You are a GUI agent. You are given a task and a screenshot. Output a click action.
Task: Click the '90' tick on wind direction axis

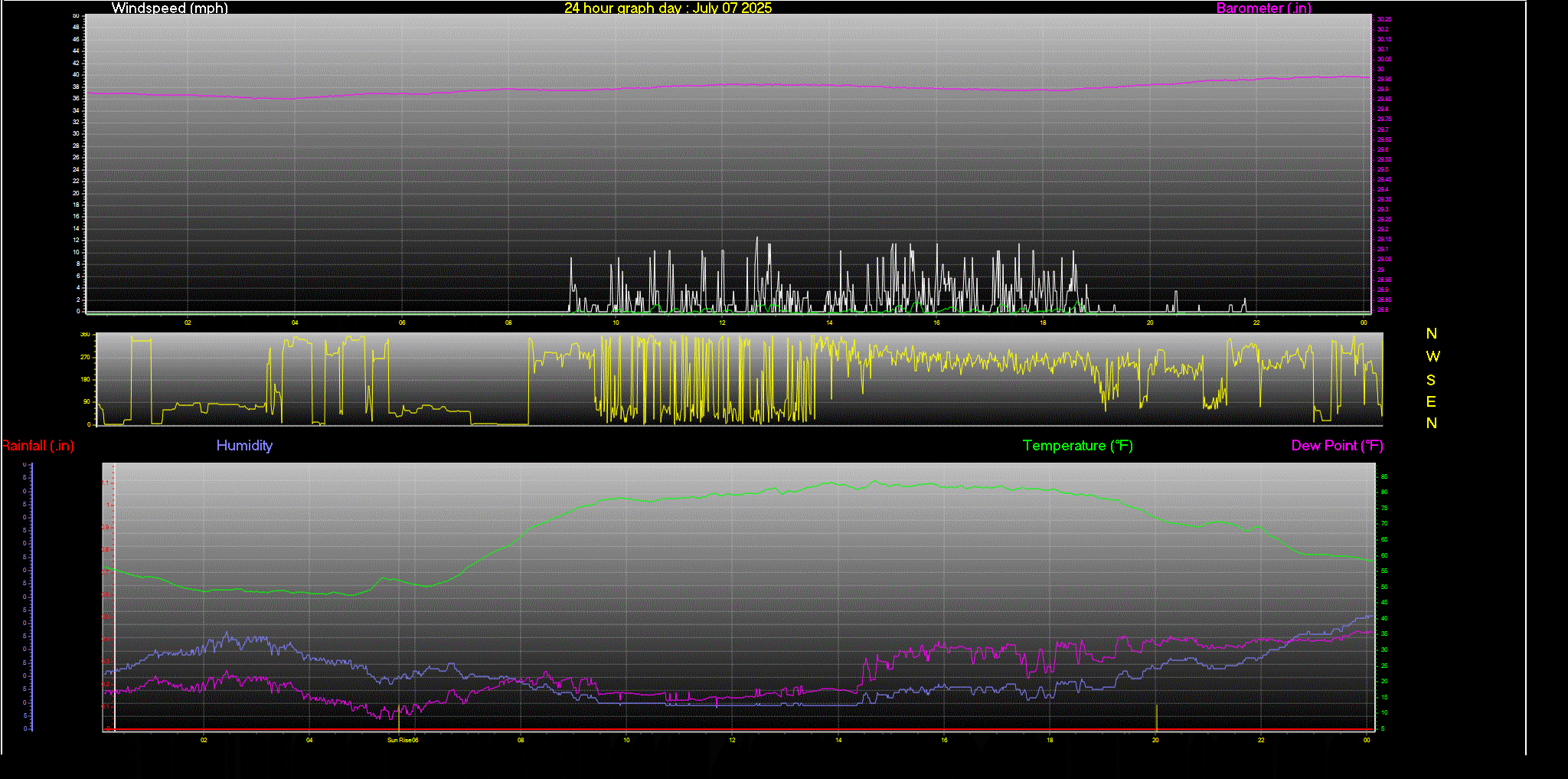[x=87, y=401]
